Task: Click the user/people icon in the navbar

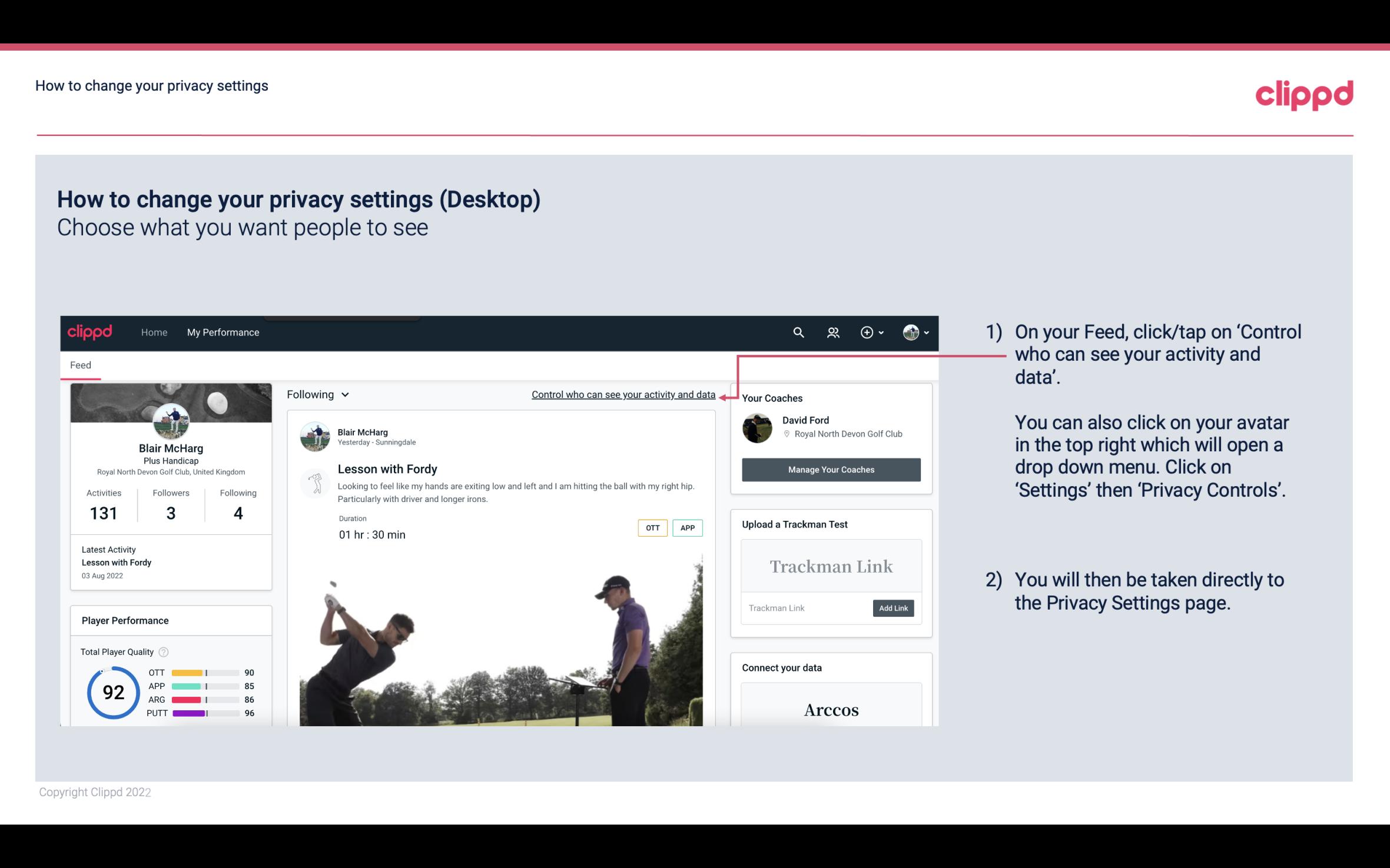Action: coord(832,332)
